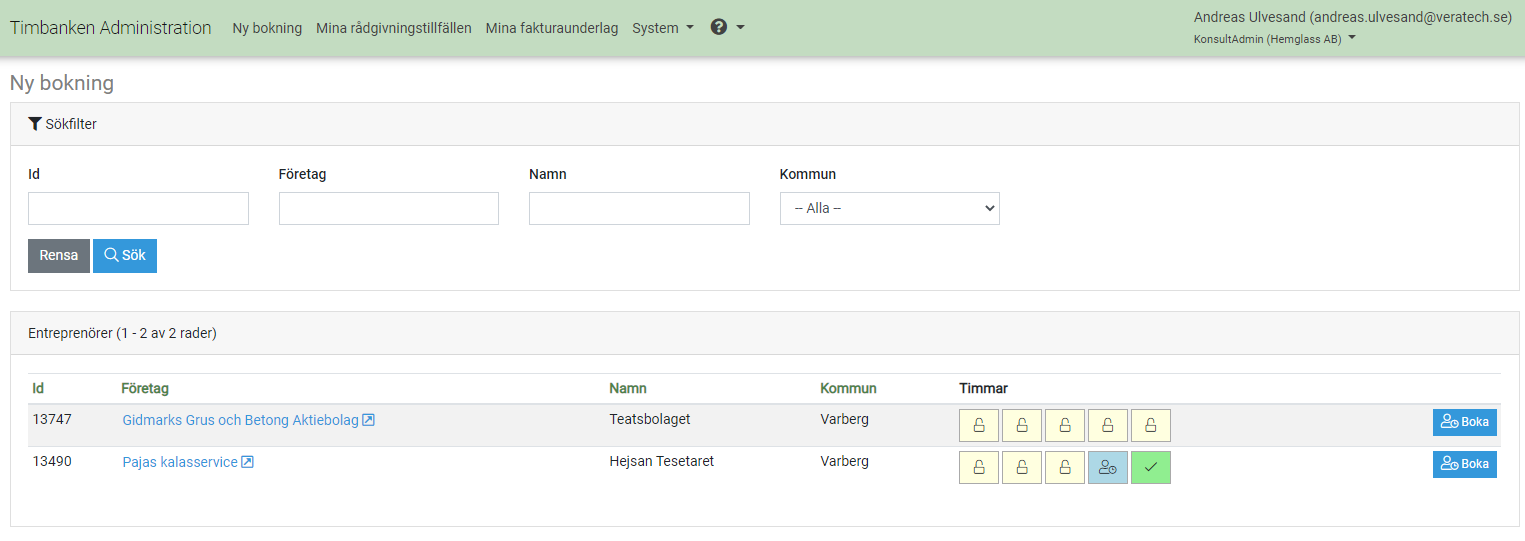
Task: Go to Mina rådgivningstillfällen
Action: pos(393,28)
